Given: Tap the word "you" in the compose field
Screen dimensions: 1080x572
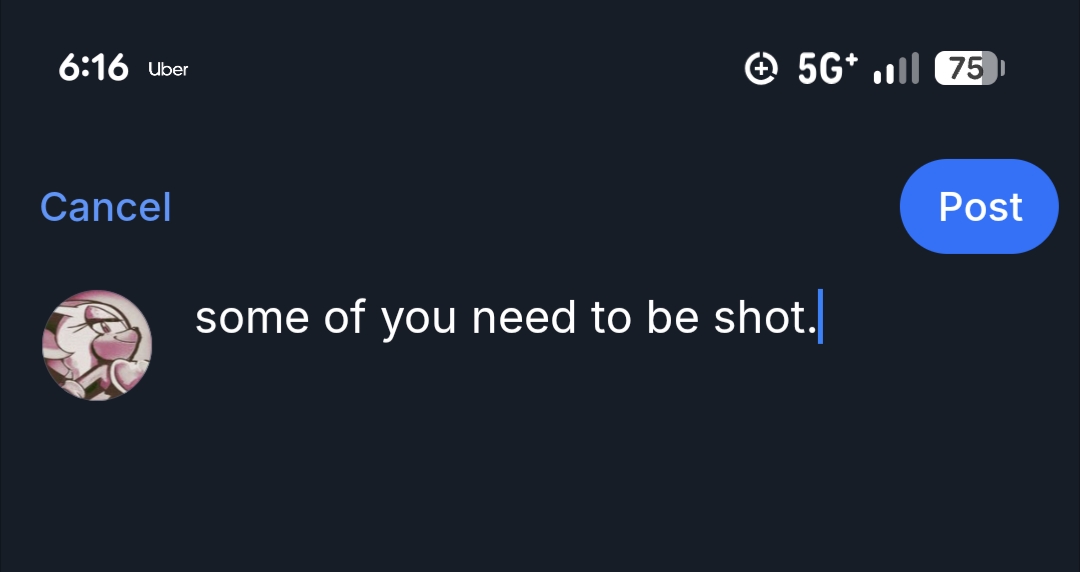Looking at the screenshot, I should pyautogui.click(x=418, y=320).
